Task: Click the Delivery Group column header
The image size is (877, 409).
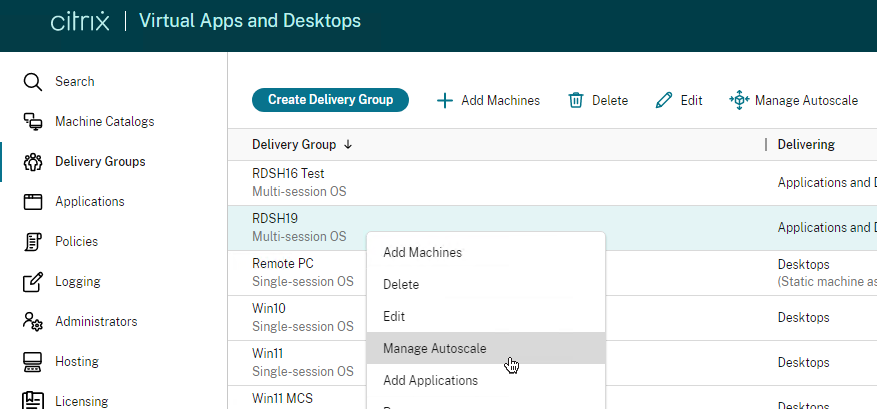Action: point(294,145)
